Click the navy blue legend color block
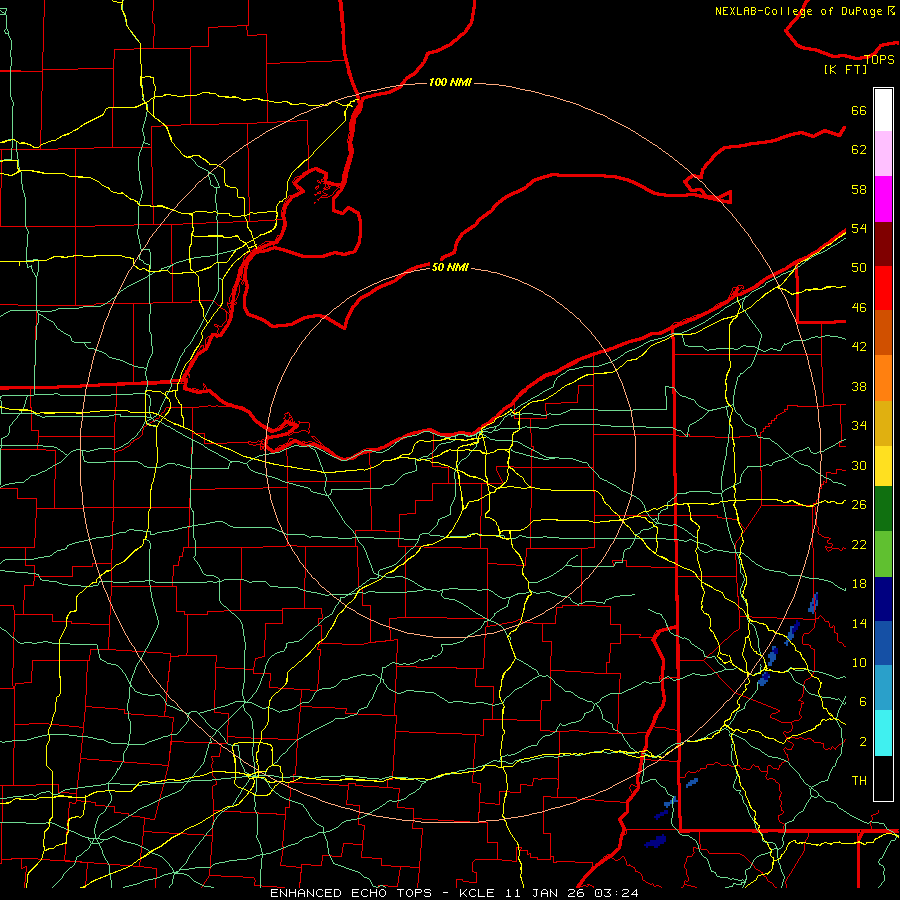900x900 pixels. coord(883,599)
